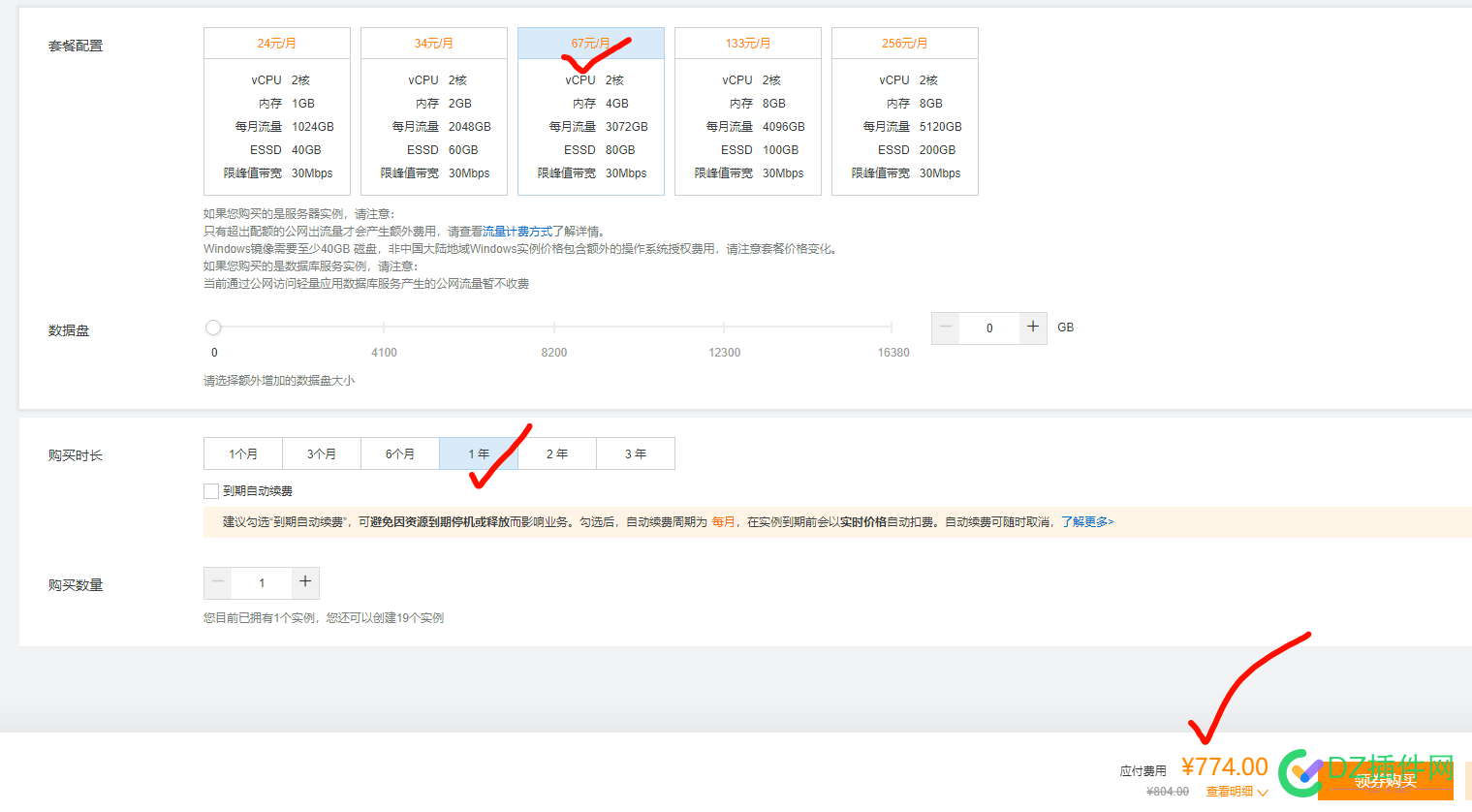The height and width of the screenshot is (812, 1472).
Task: Click the data disk GB input field
Action: click(x=989, y=328)
